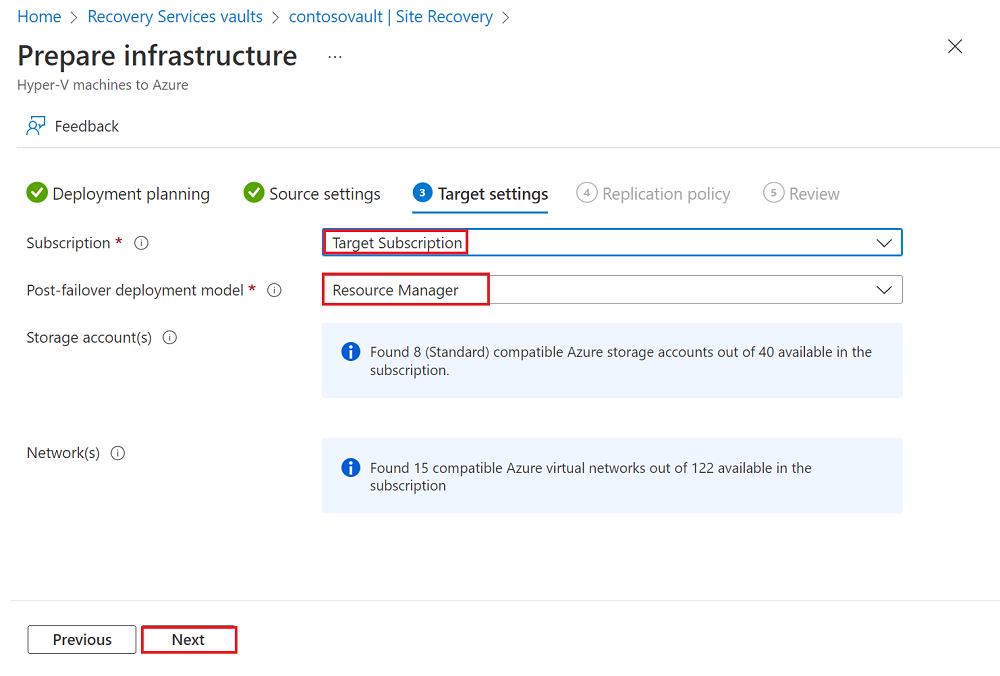Click the info icon in the storage accounts banner

coord(351,352)
